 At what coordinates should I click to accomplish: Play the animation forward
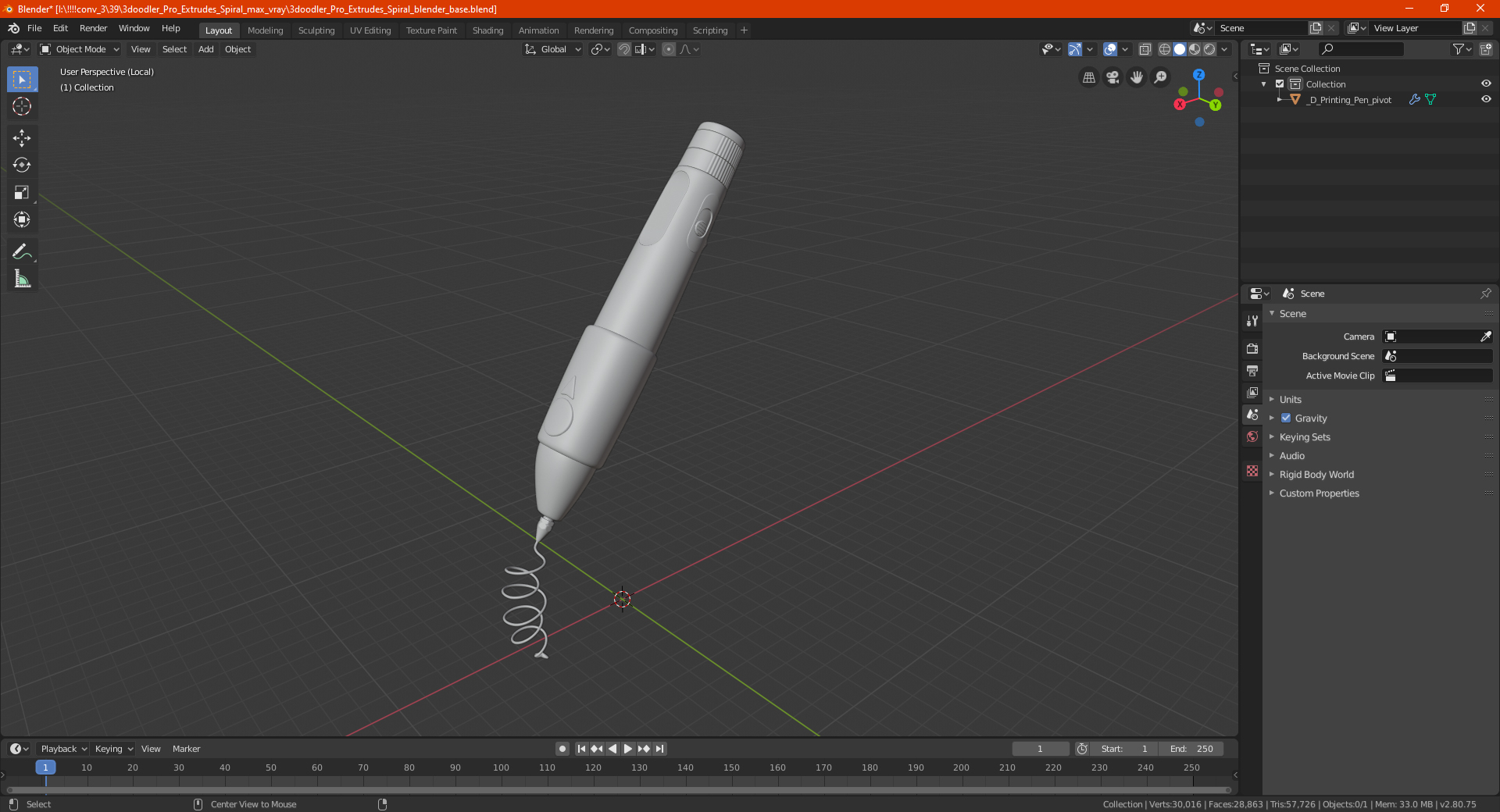tap(628, 749)
